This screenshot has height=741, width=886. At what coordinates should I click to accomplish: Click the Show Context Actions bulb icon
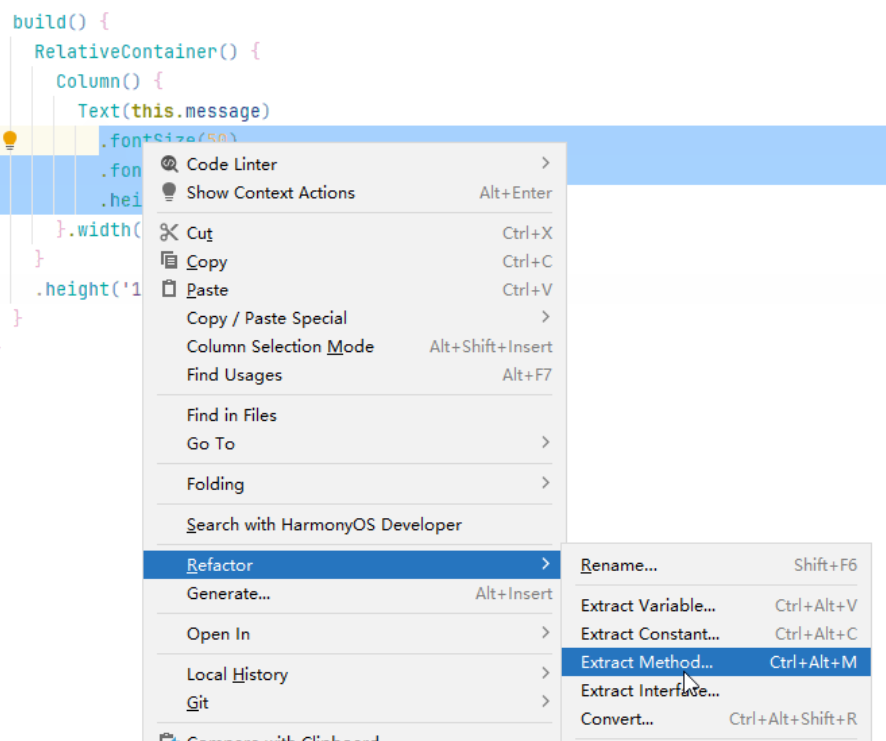point(169,192)
